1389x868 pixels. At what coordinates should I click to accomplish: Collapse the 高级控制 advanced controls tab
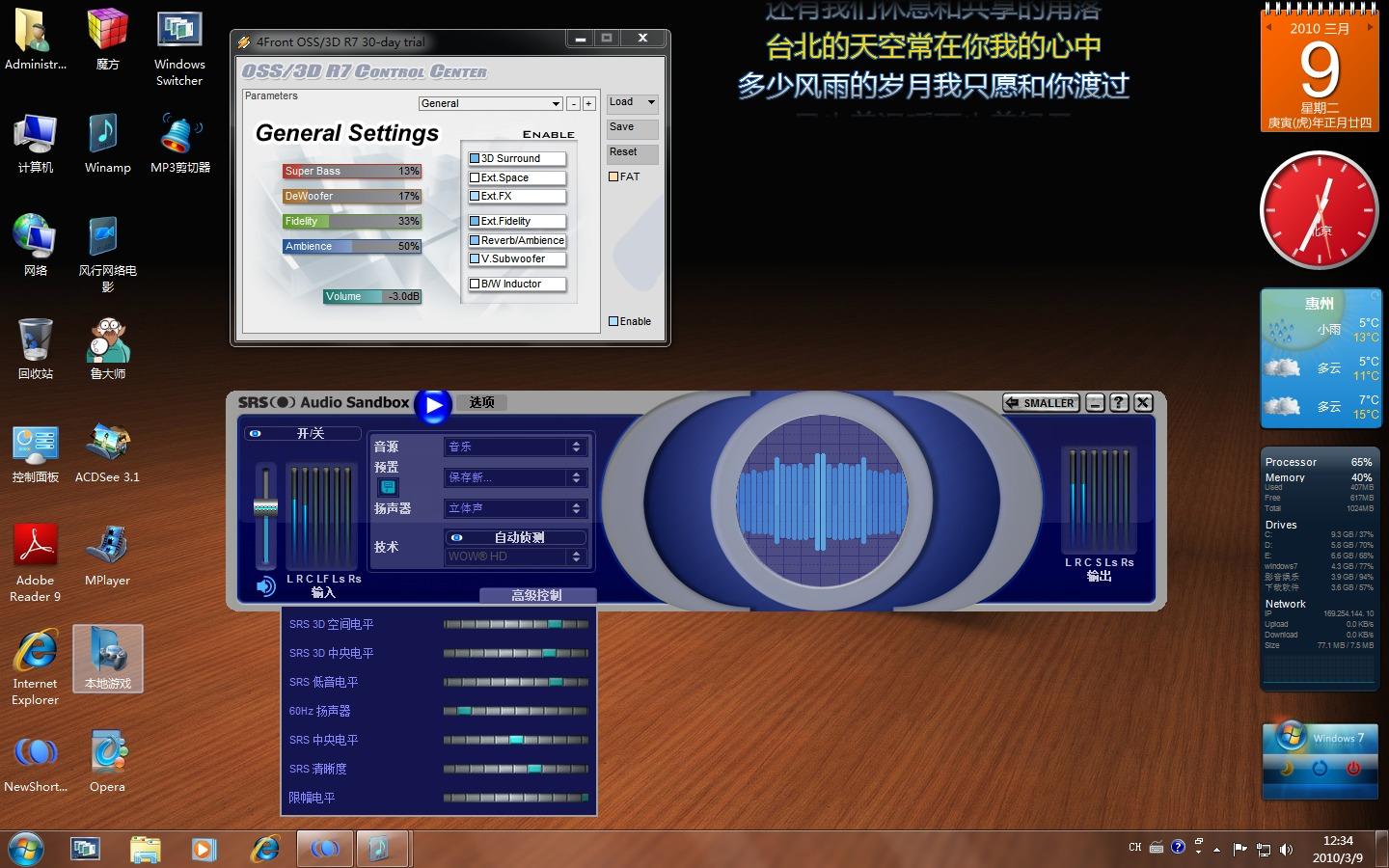pyautogui.click(x=537, y=595)
